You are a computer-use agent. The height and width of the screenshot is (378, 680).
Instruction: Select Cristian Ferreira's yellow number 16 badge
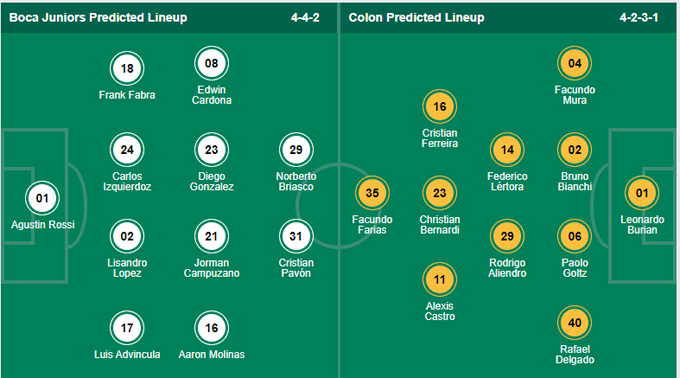(440, 107)
